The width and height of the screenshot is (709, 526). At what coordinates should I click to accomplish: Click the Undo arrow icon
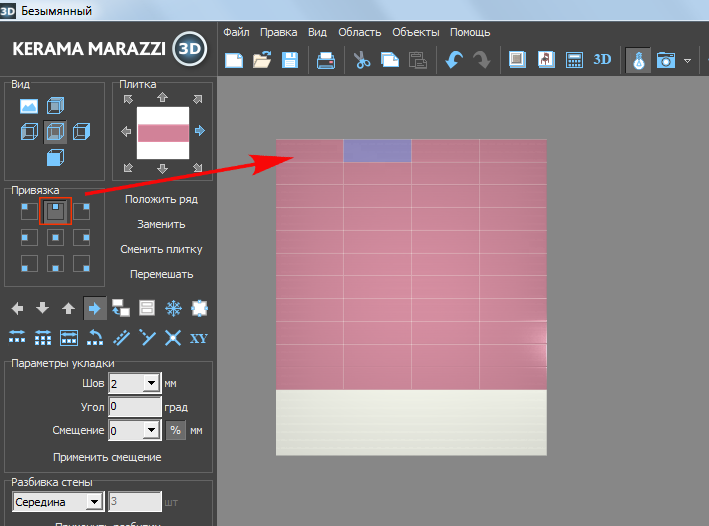click(454, 60)
